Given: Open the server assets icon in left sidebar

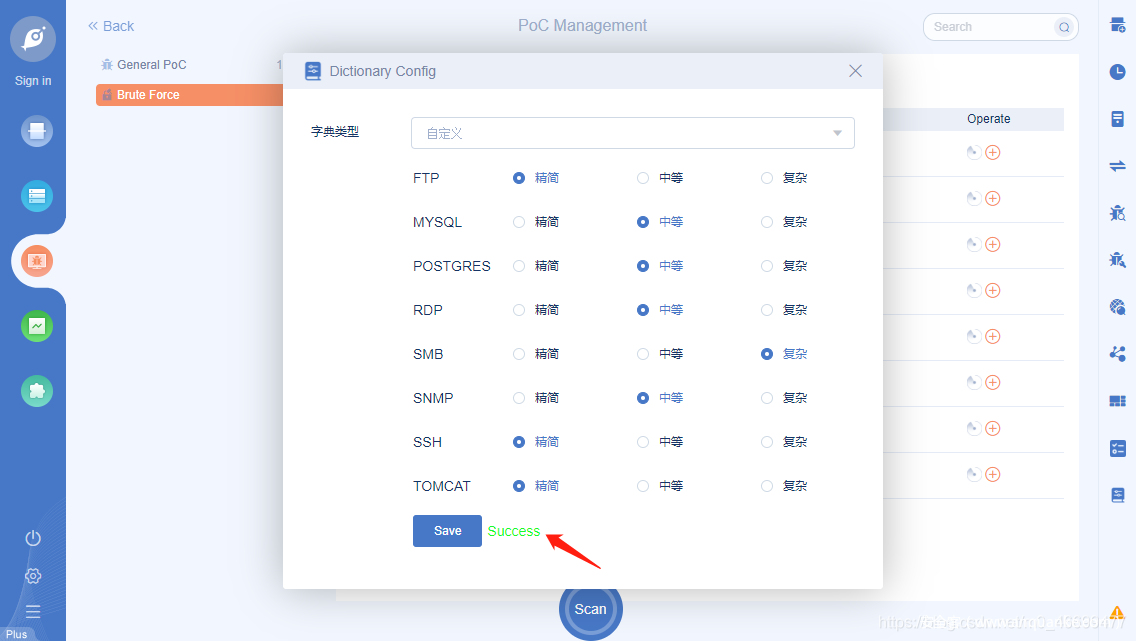Looking at the screenshot, I should click(x=37, y=196).
